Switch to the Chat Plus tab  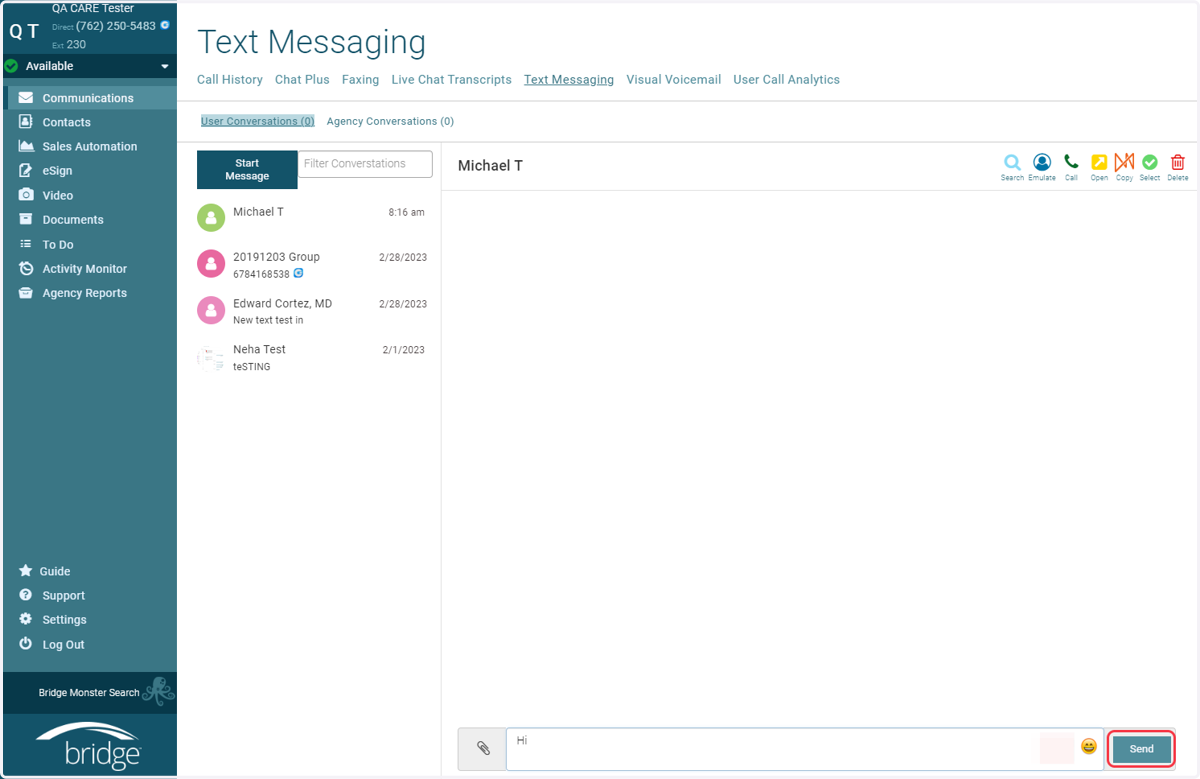click(x=302, y=80)
